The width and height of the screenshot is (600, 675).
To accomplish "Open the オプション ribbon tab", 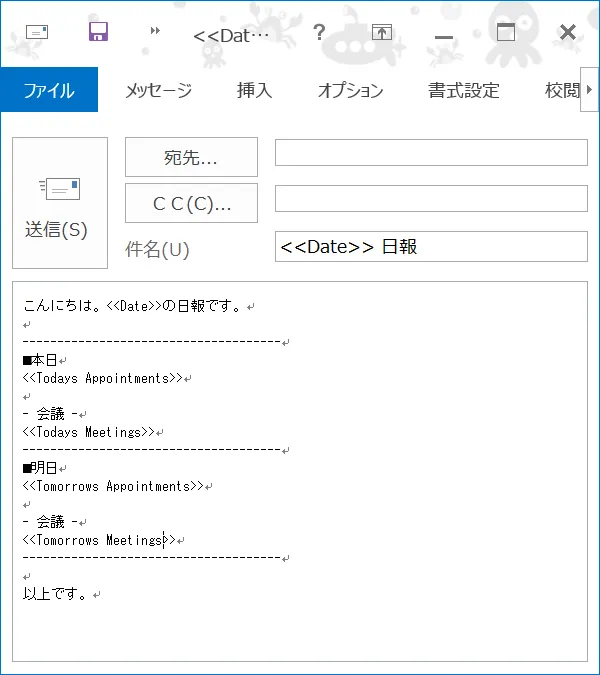I will coord(350,90).
